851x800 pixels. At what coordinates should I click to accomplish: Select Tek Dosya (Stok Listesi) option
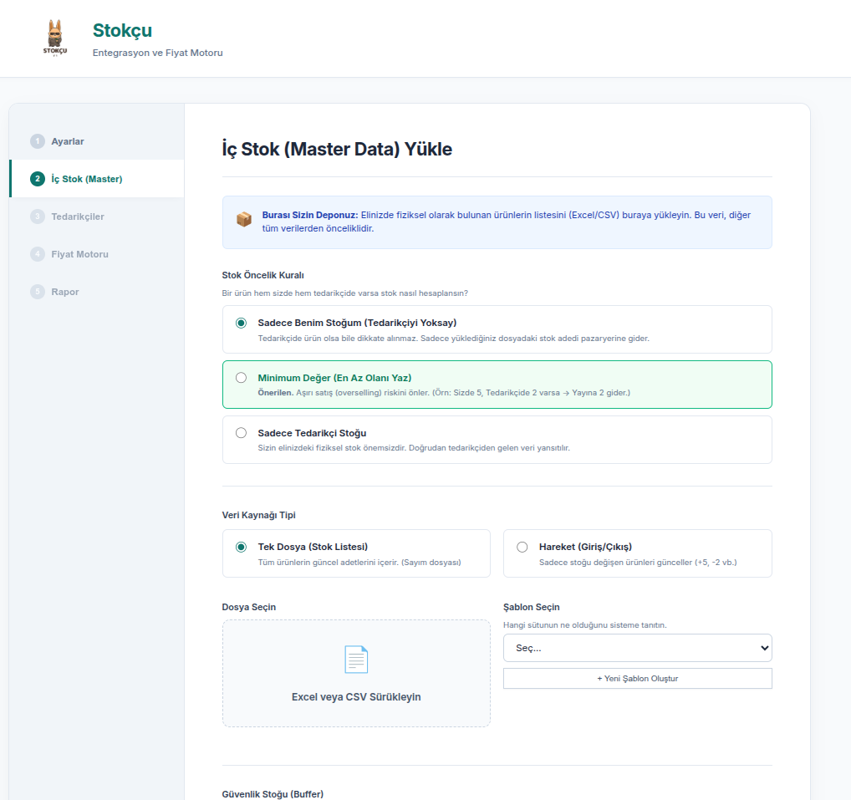241,547
